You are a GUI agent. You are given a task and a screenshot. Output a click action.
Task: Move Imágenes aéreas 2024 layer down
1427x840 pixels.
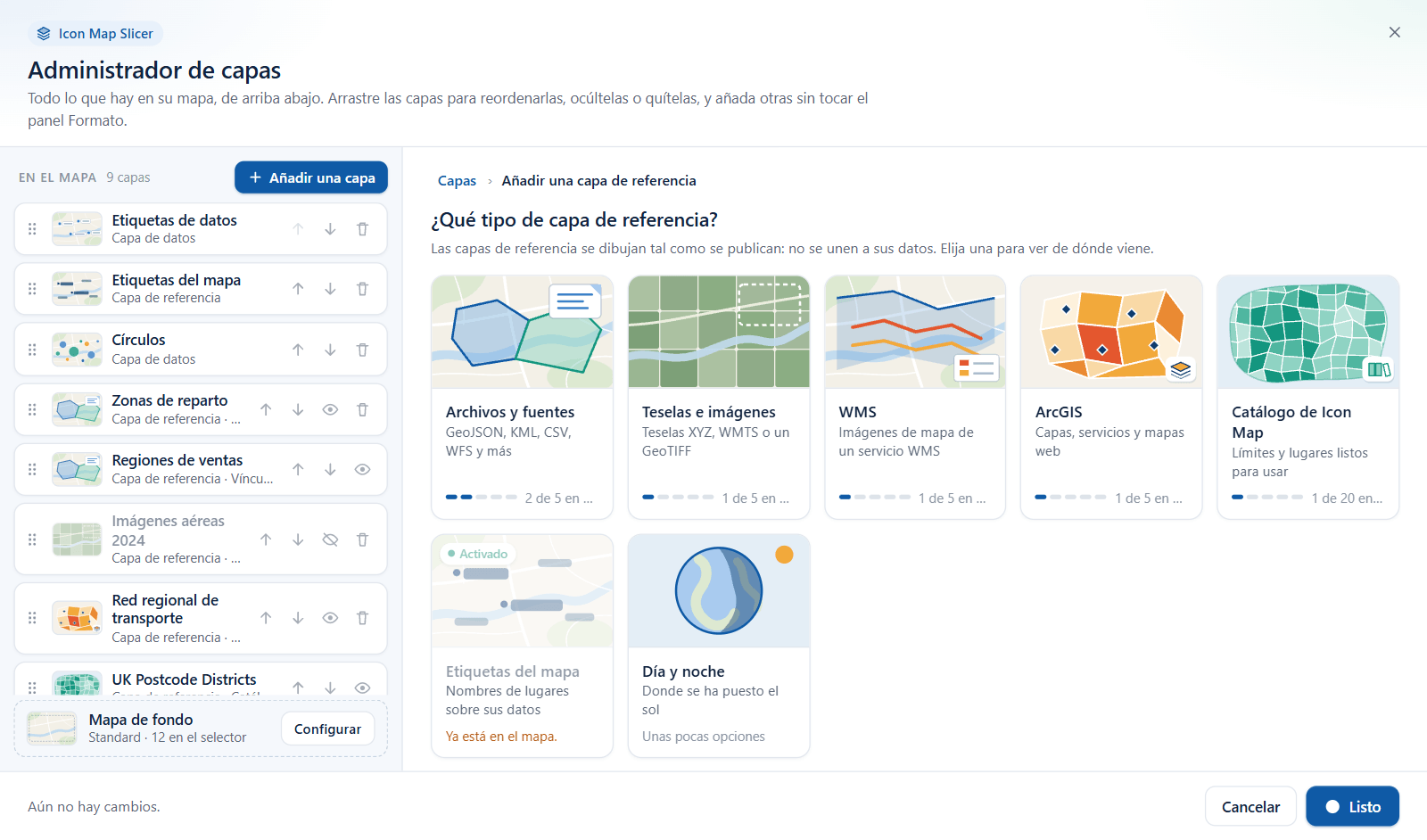pyautogui.click(x=298, y=539)
